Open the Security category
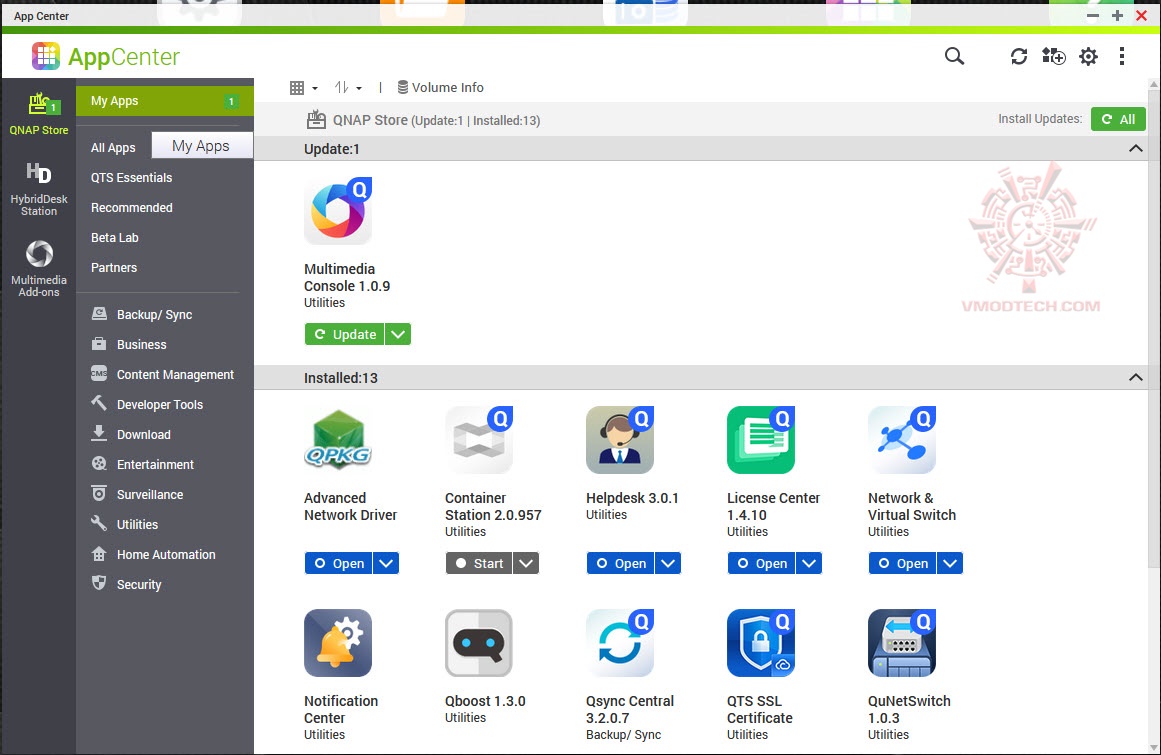Image resolution: width=1161 pixels, height=755 pixels. coord(127,585)
